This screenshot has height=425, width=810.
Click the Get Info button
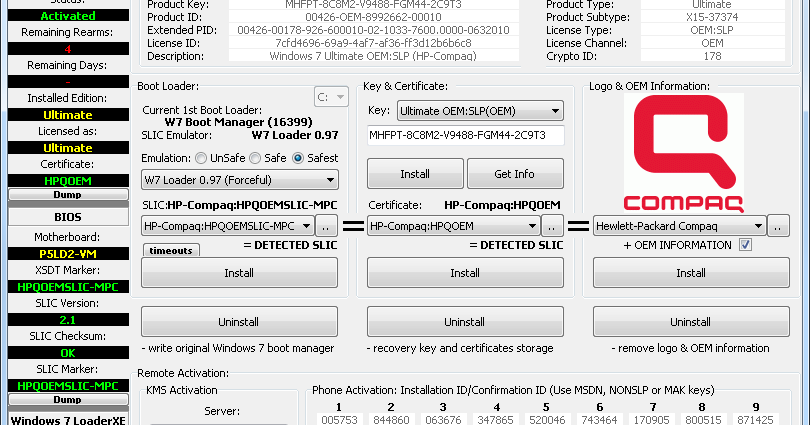coord(515,174)
